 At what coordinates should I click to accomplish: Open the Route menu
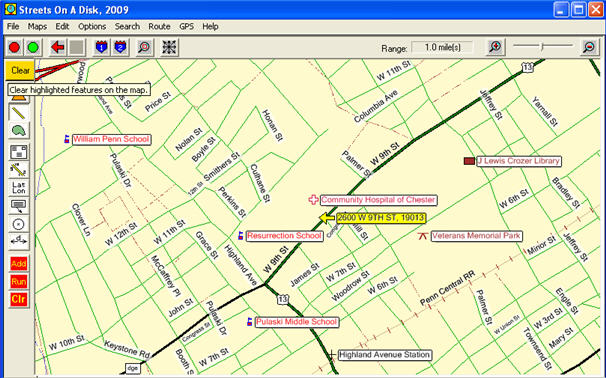(x=159, y=26)
